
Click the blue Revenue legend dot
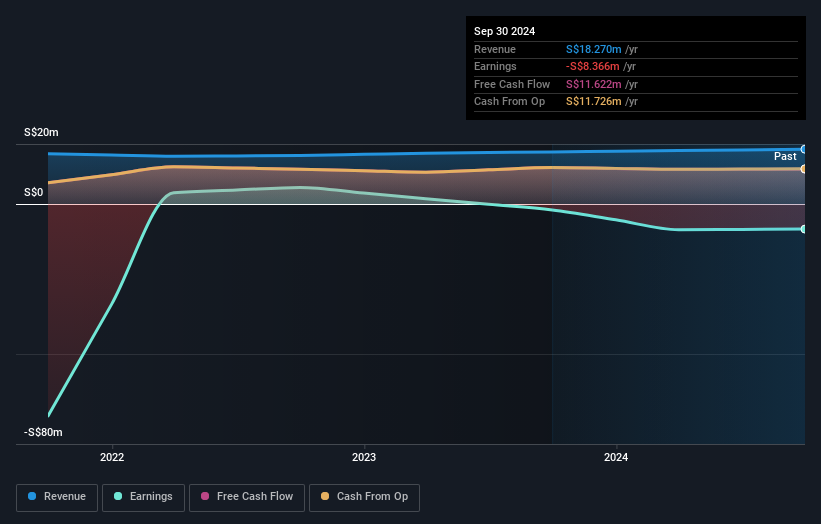[32, 496]
